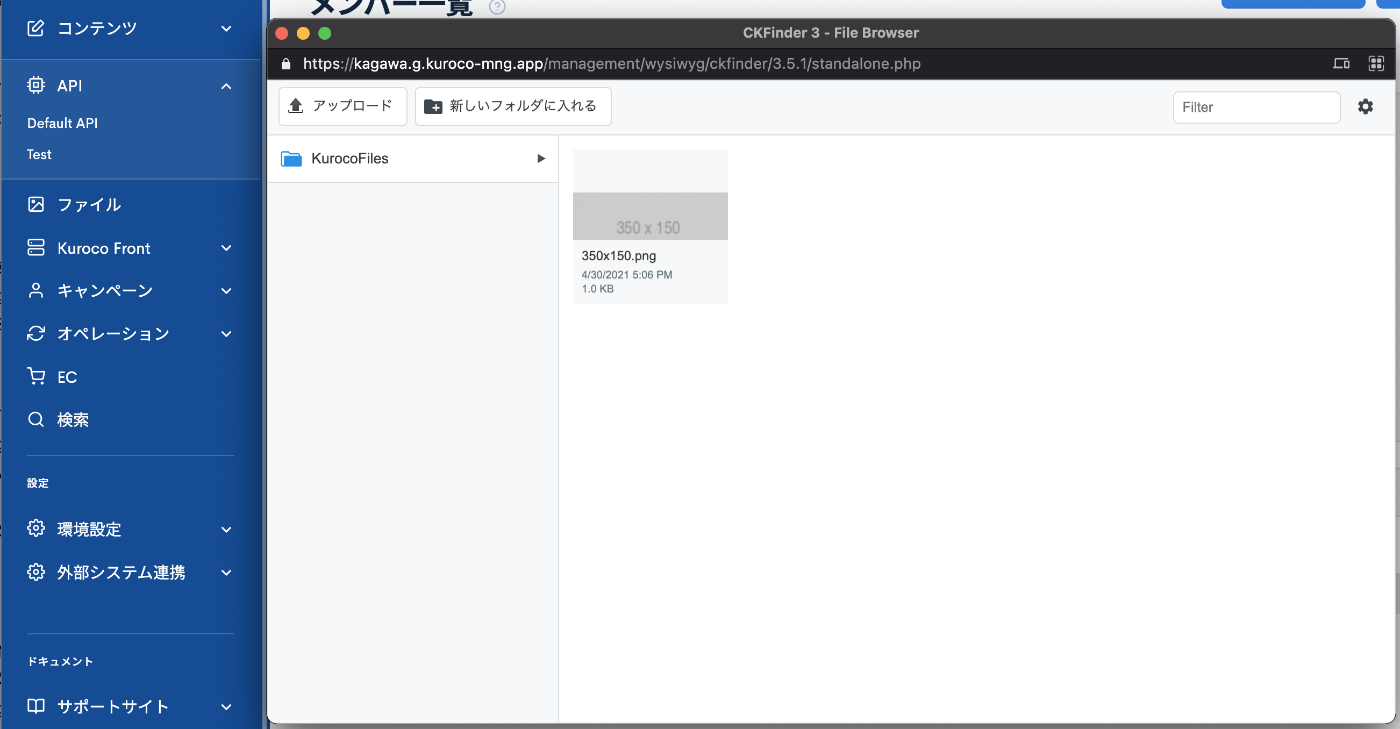Click the Upload (アップロード) button
This screenshot has height=729, width=1400.
[x=343, y=106]
